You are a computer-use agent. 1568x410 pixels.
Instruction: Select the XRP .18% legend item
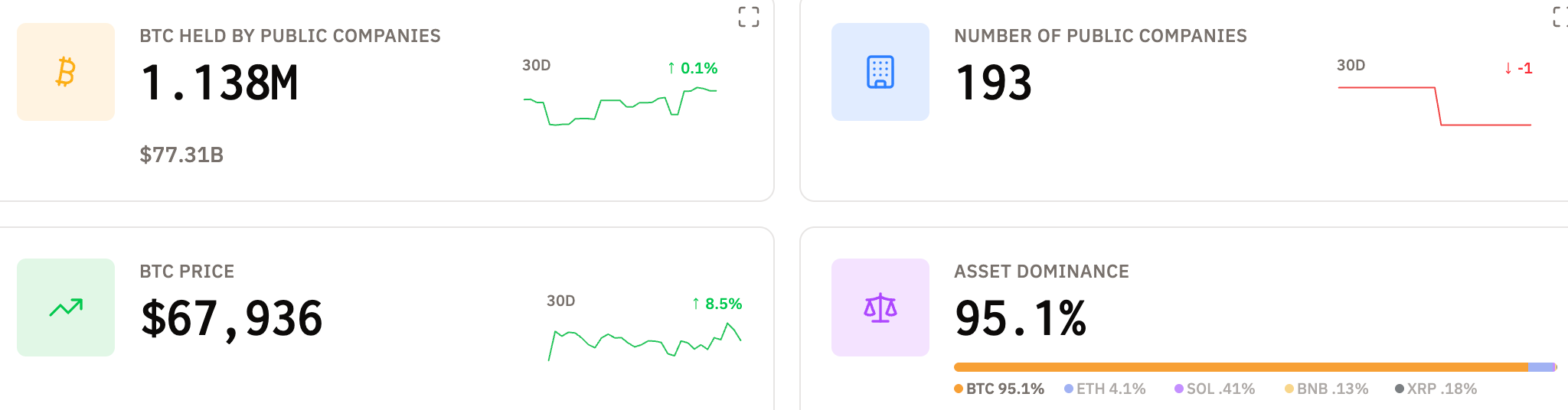coord(1436,389)
